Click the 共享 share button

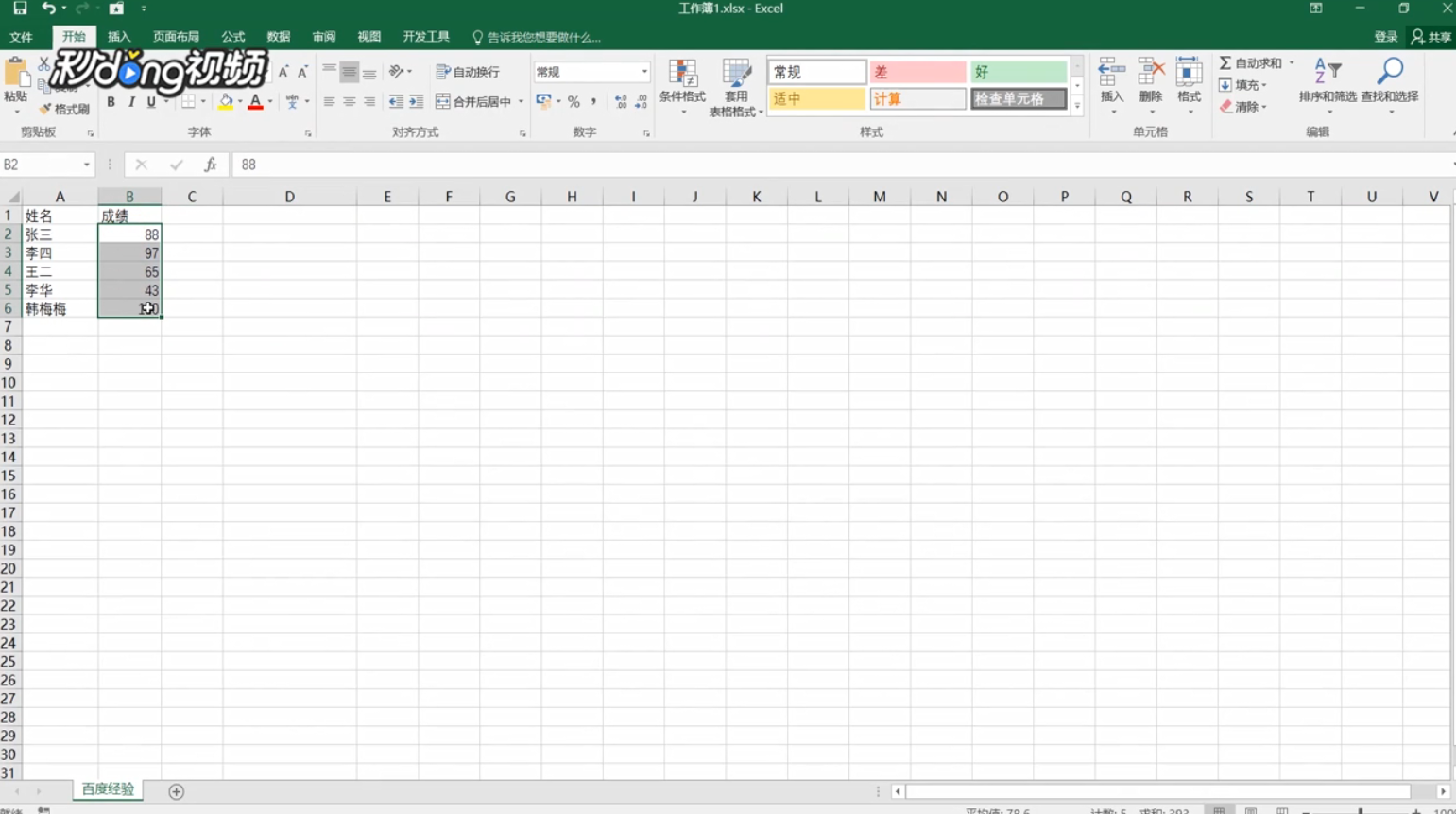click(1431, 37)
